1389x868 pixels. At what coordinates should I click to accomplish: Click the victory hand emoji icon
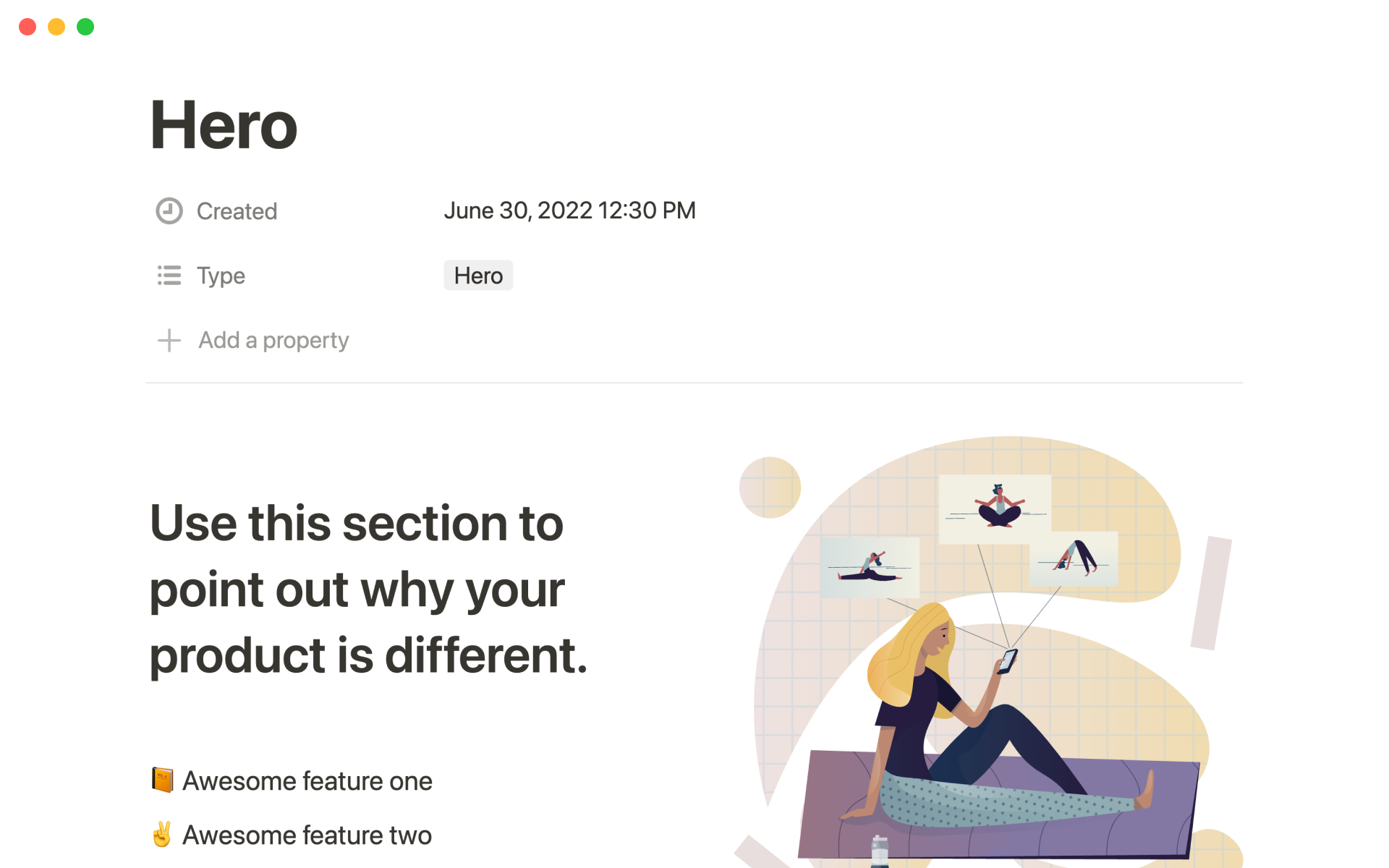162,835
